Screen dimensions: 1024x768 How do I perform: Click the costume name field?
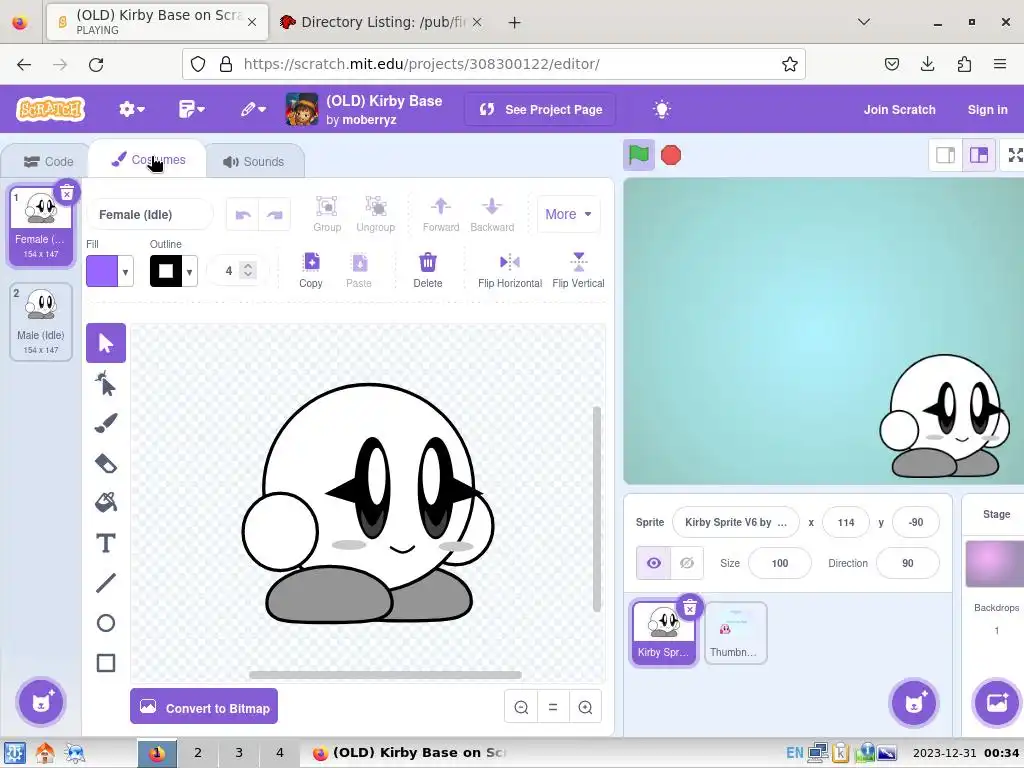[x=150, y=214]
